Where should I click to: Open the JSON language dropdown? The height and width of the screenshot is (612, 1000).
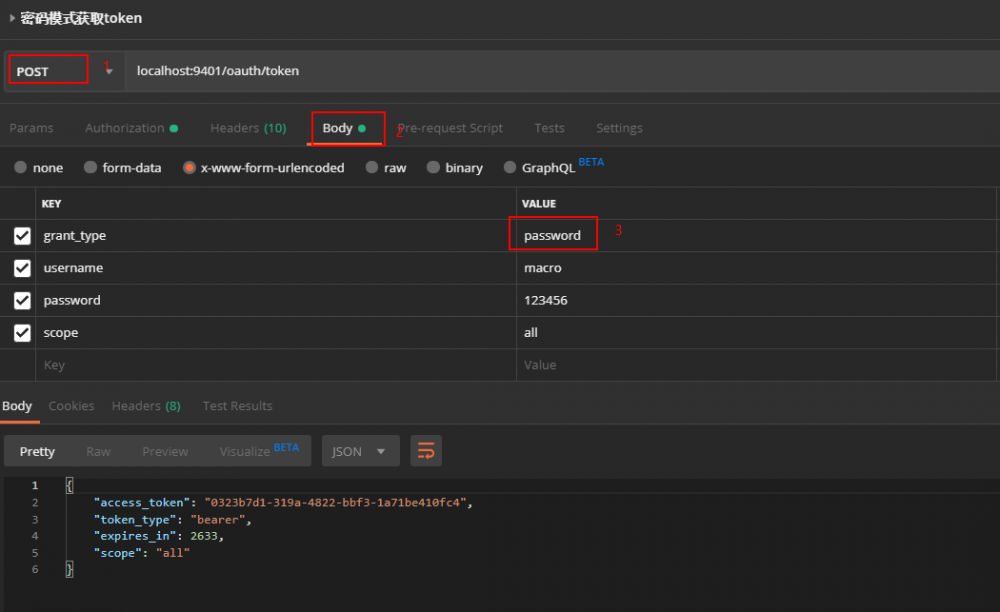(x=360, y=451)
